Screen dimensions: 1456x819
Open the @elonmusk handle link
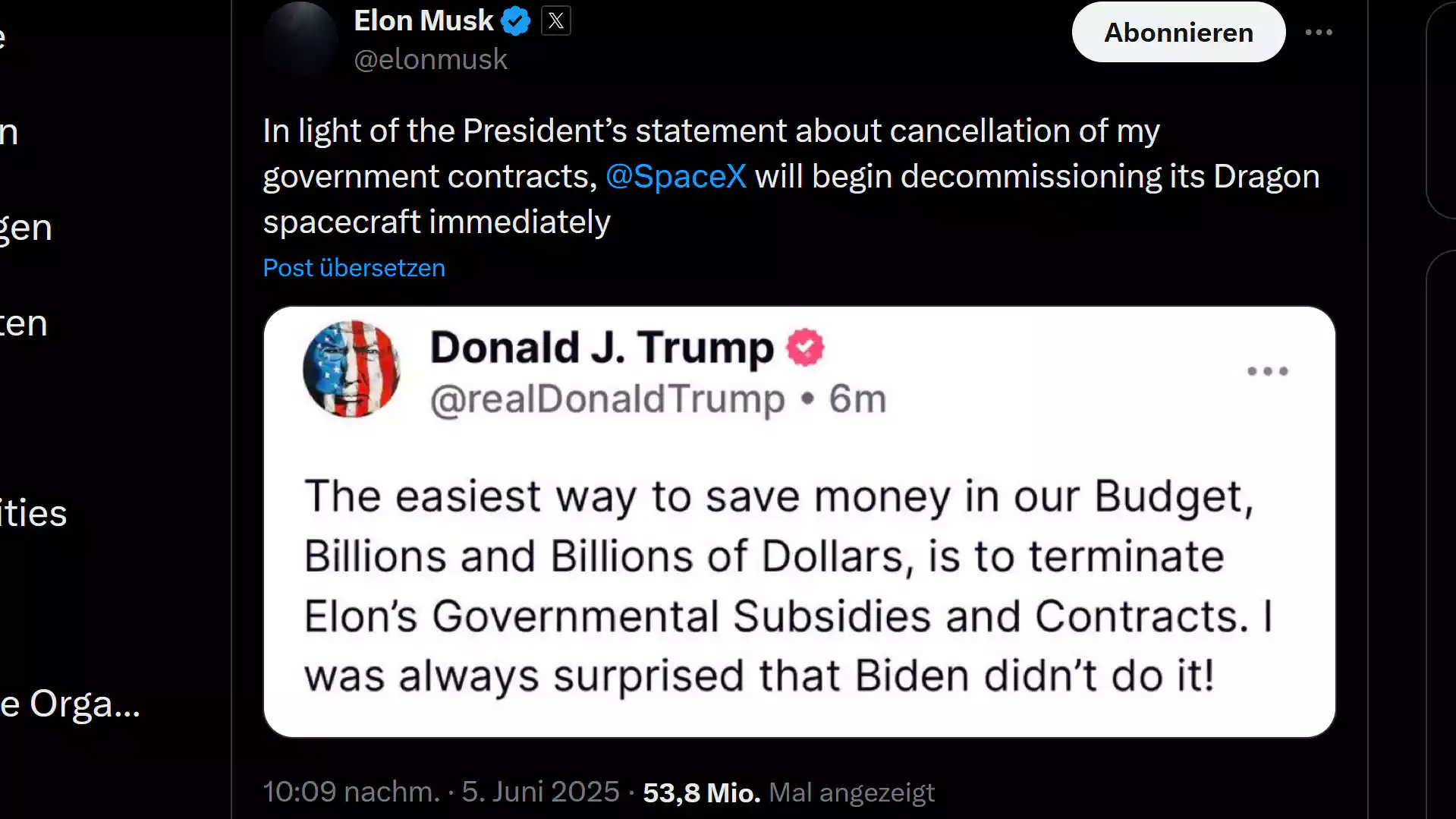pyautogui.click(x=431, y=59)
